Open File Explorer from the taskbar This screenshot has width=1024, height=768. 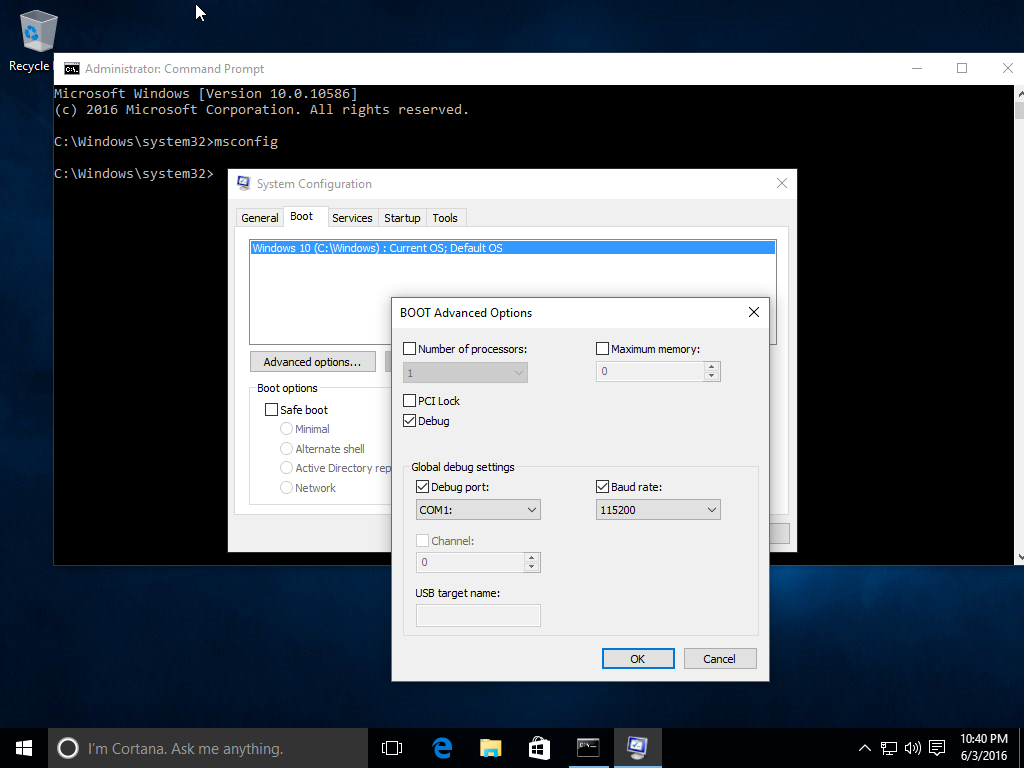pyautogui.click(x=490, y=748)
